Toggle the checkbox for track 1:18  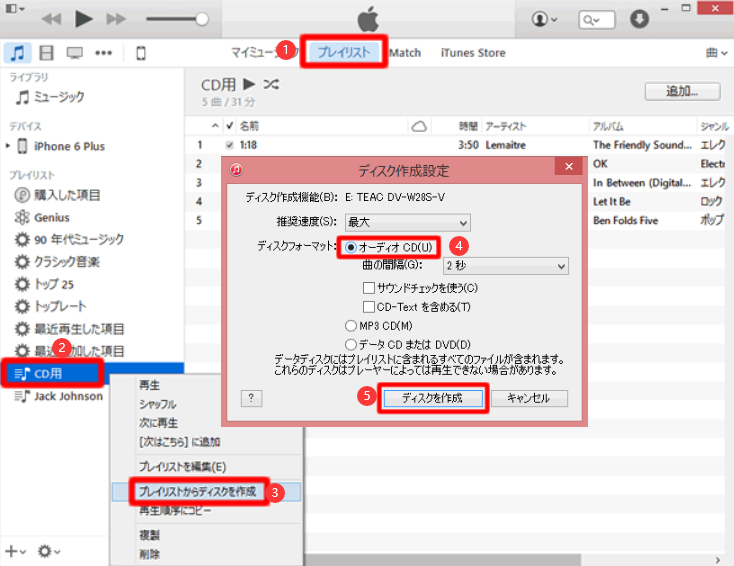pyautogui.click(x=229, y=145)
